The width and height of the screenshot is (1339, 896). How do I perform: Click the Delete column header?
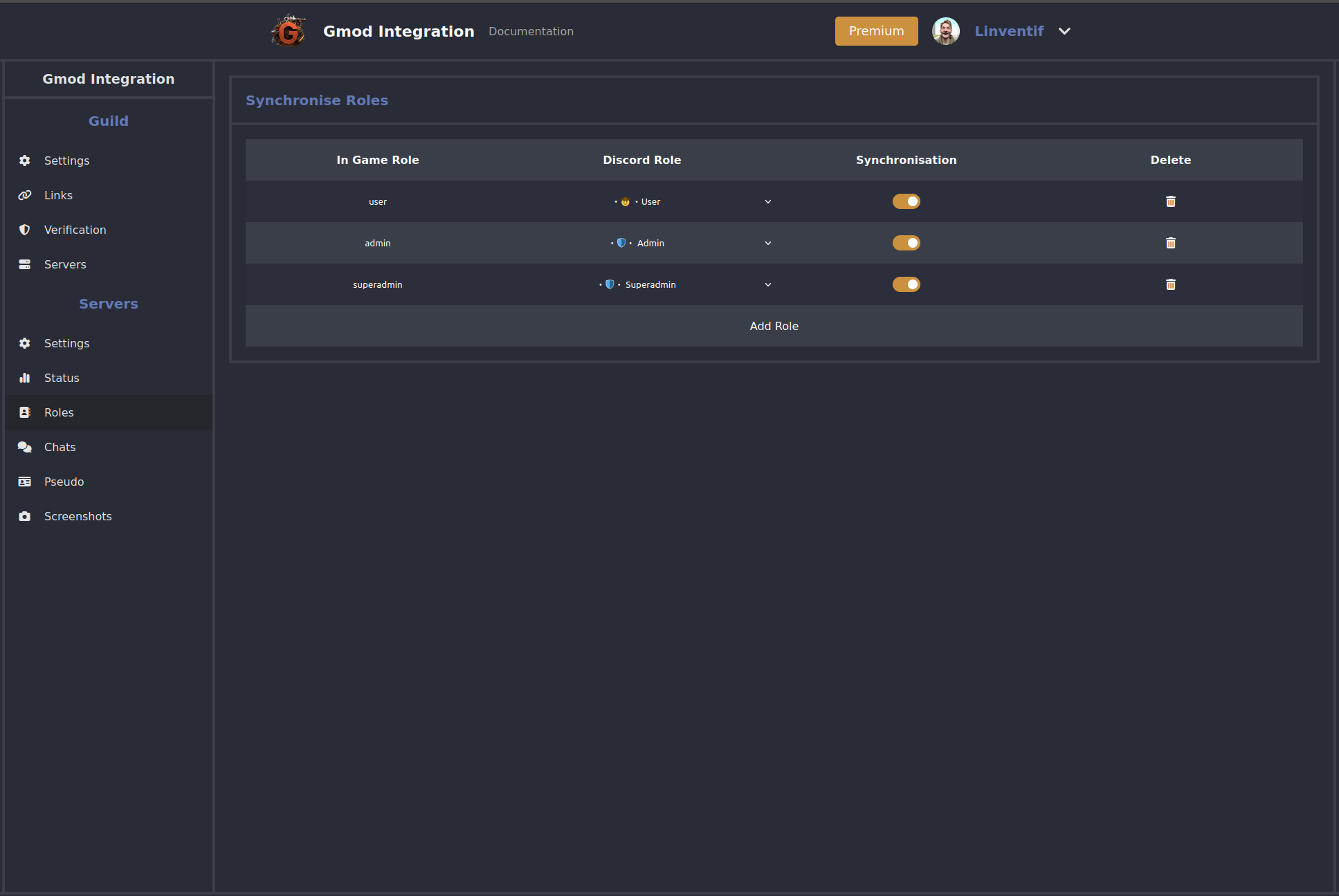1171,160
